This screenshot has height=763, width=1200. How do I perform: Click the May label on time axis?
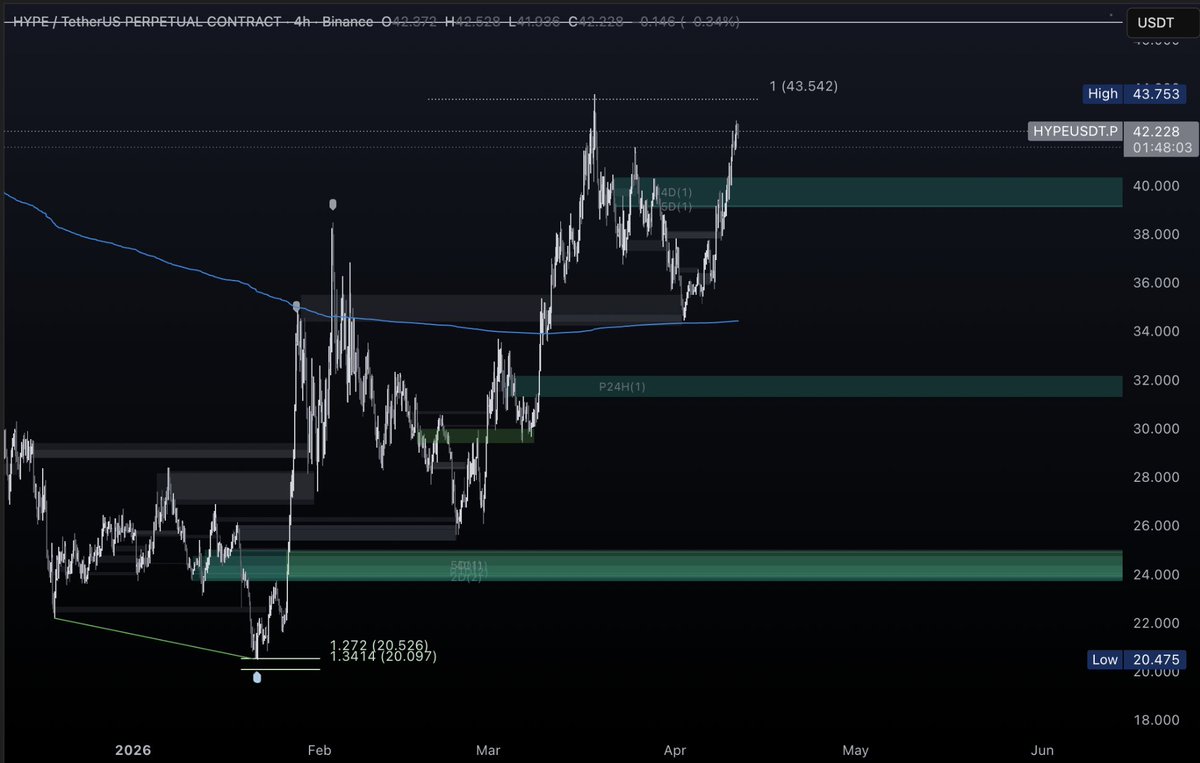855,749
